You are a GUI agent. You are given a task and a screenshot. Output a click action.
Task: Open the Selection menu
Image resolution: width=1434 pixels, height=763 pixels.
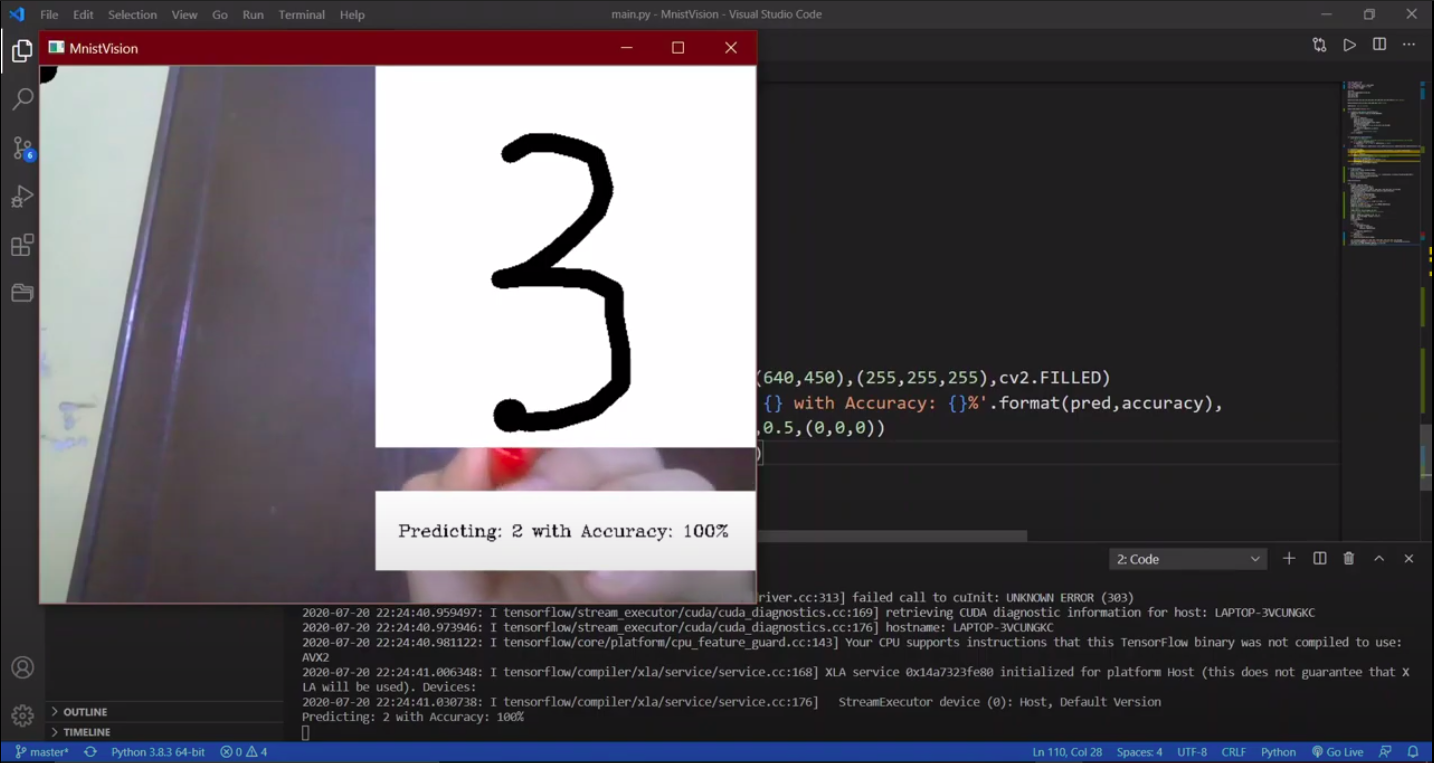pyautogui.click(x=132, y=15)
